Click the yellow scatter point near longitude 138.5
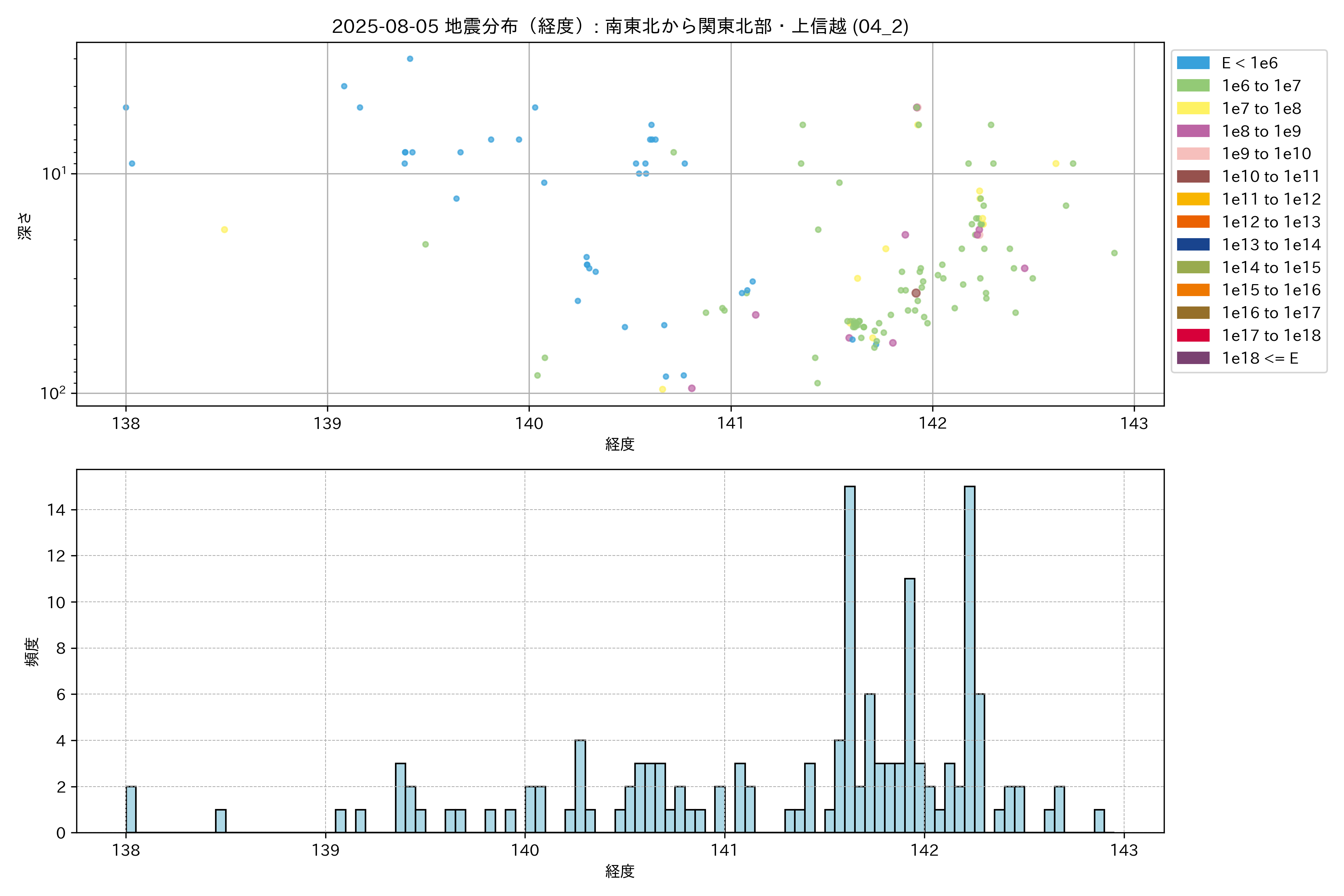Viewport: 1344px width, 896px height. (225, 230)
